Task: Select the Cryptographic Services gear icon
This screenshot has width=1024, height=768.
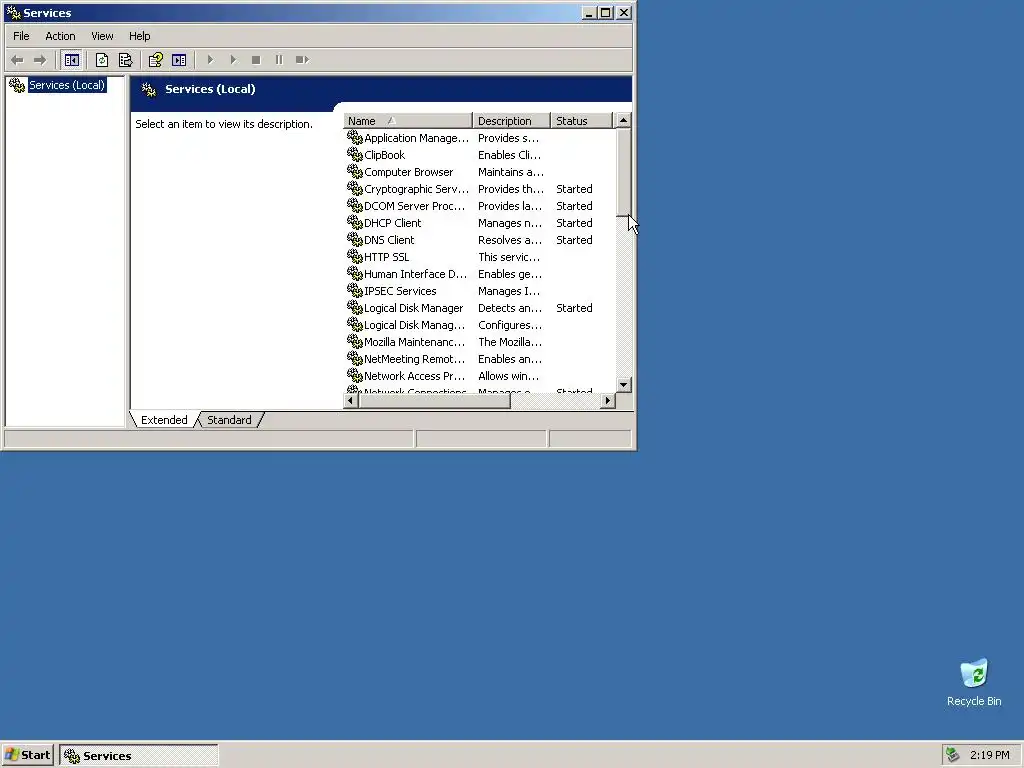Action: (355, 188)
